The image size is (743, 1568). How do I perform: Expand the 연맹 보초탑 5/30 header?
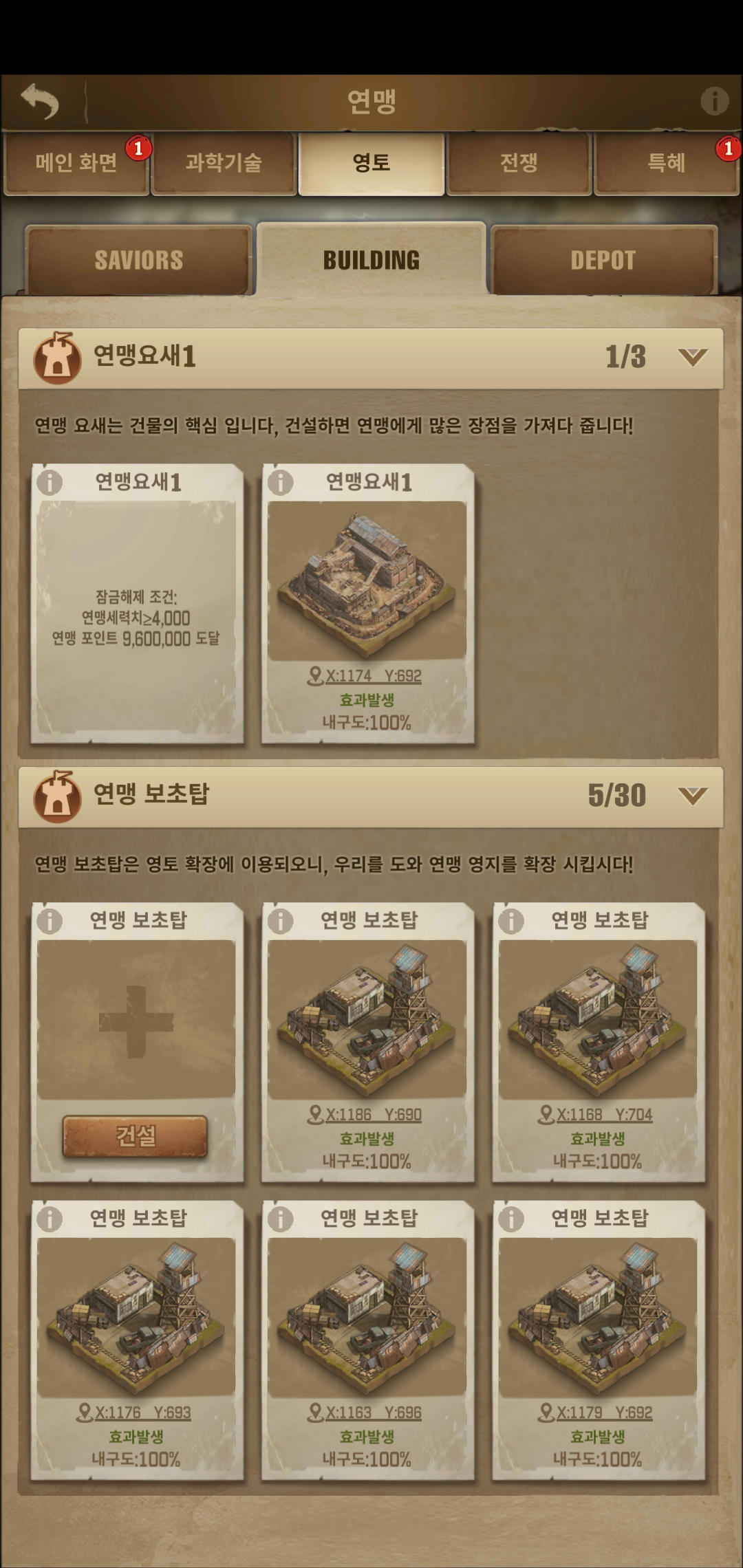tap(371, 796)
